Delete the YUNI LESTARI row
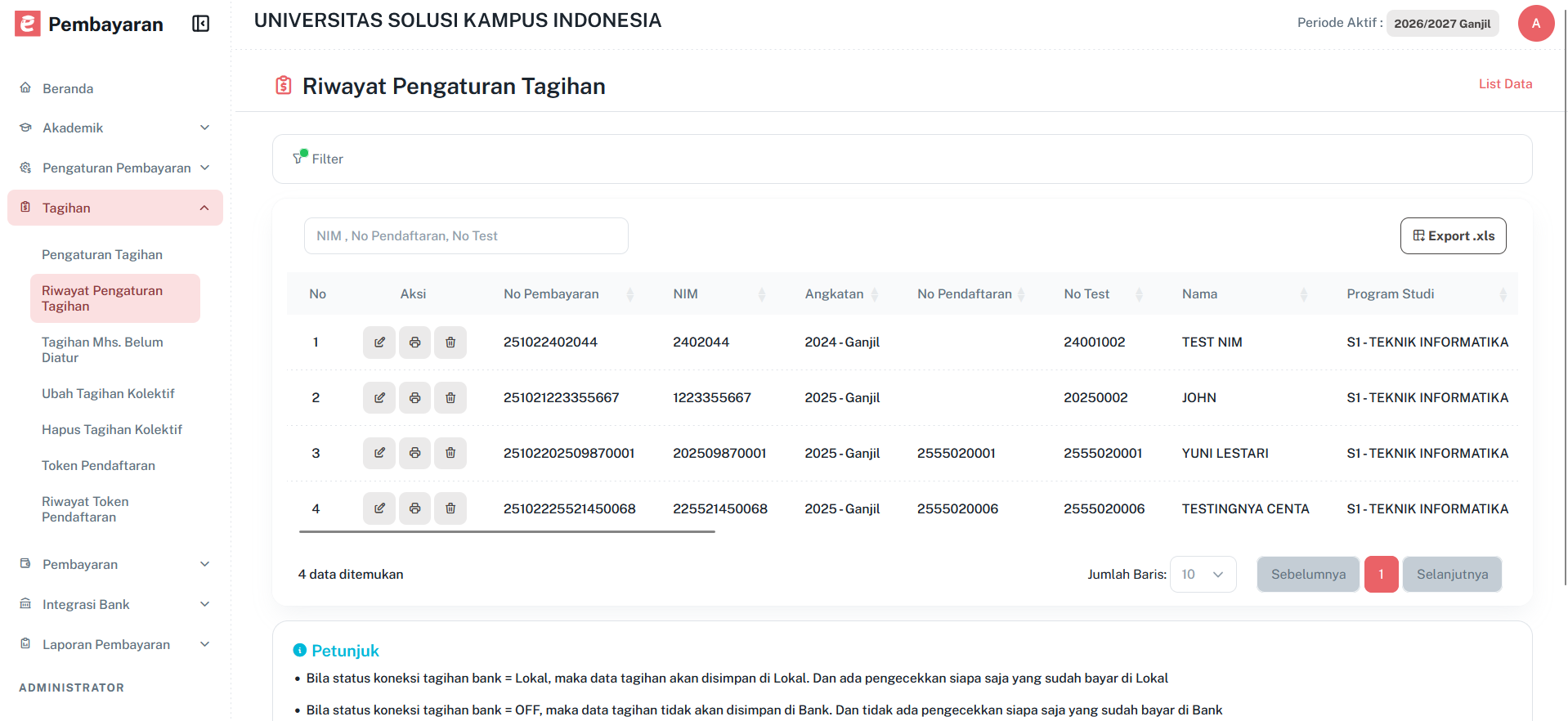The height and width of the screenshot is (721, 1568). [450, 453]
